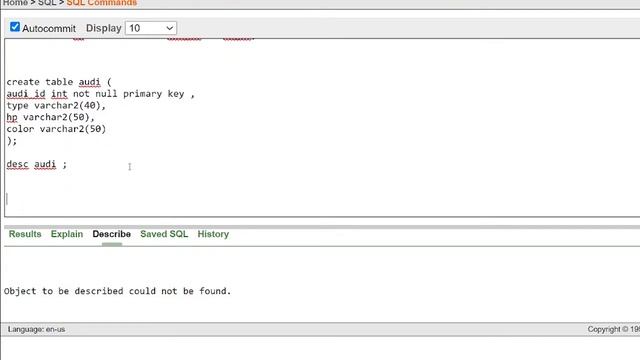This screenshot has width=640, height=360.
Task: Click the 'create table audi (' line
Action: pyautogui.click(x=59, y=82)
